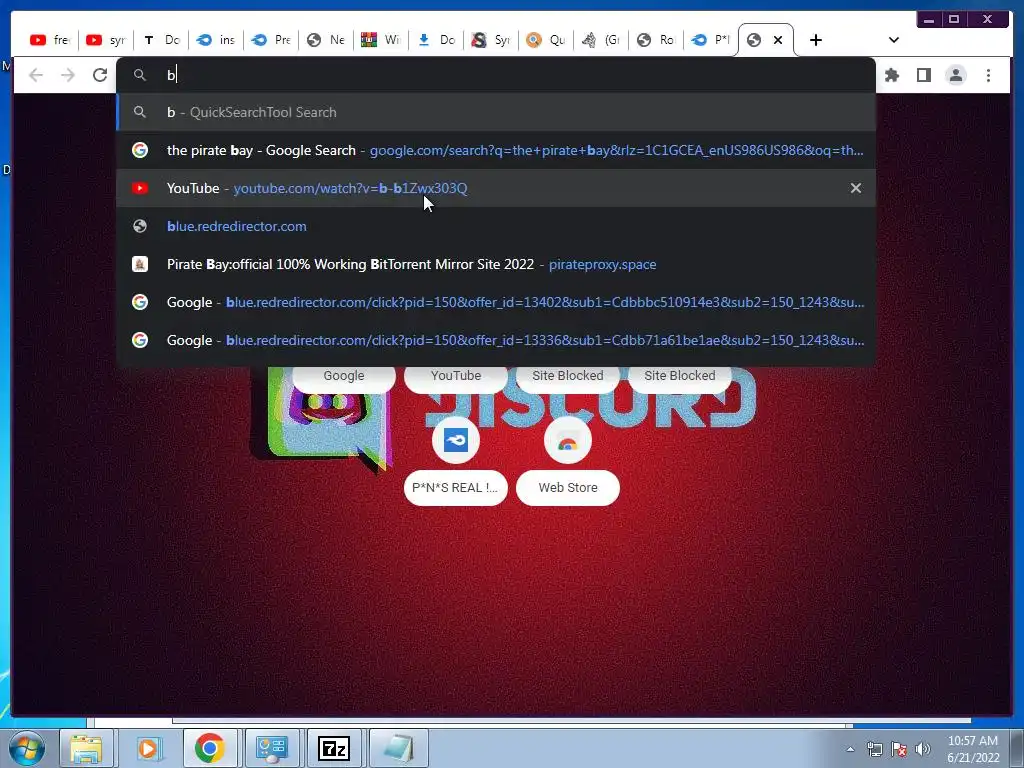Open the Web Store shortcut icon
This screenshot has height=768, width=1024.
tap(568, 440)
